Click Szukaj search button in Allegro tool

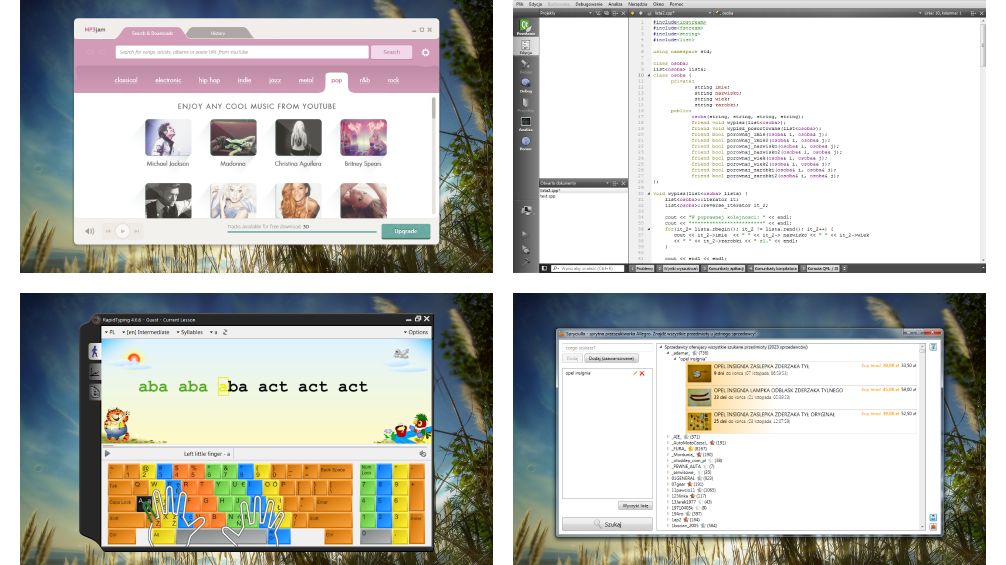pos(608,524)
